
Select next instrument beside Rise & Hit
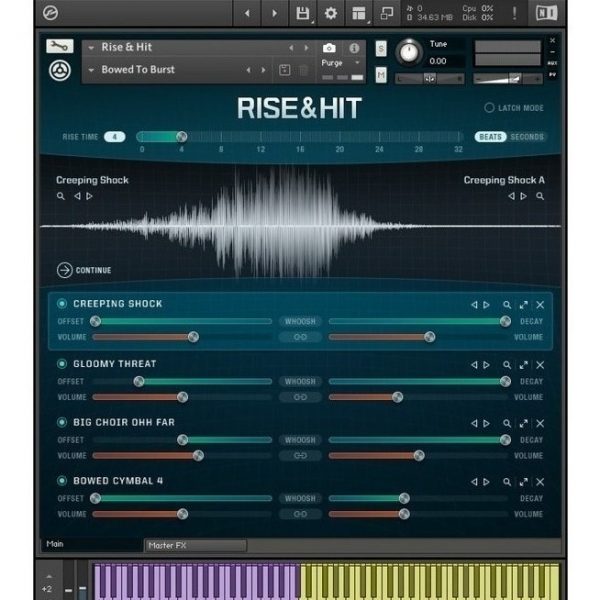click(306, 48)
